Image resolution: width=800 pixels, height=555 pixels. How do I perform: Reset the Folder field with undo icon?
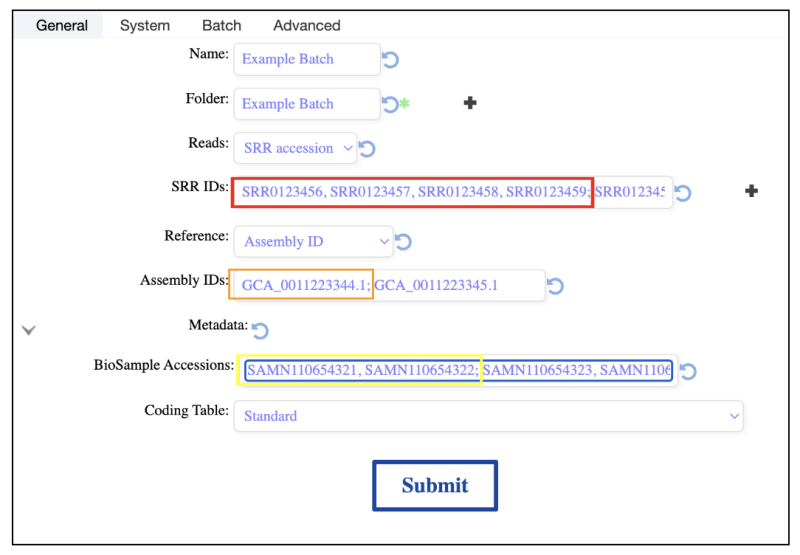[390, 104]
